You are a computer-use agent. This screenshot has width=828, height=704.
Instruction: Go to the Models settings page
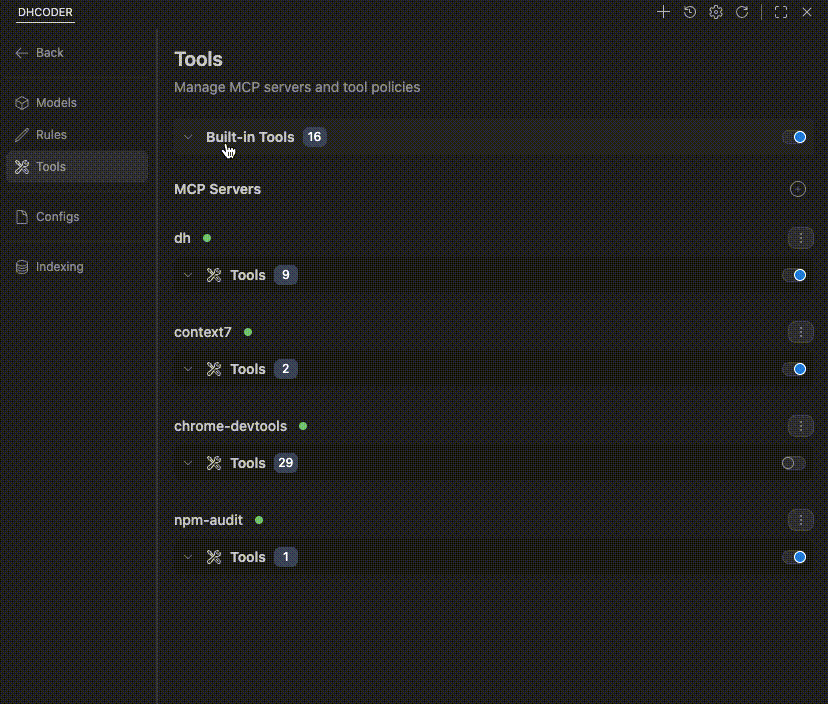point(56,103)
